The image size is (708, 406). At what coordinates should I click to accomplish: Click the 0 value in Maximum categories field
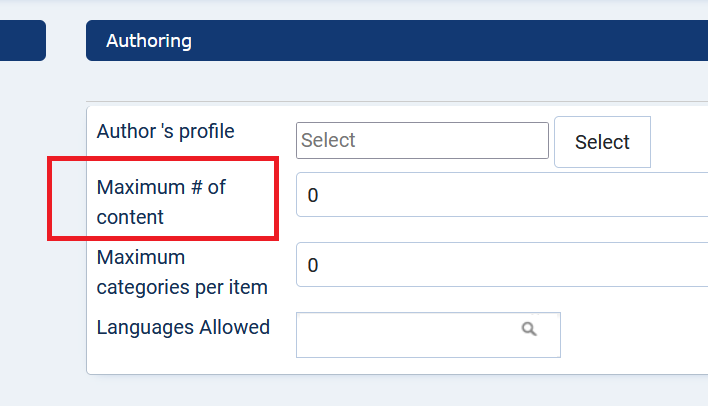coord(313,266)
